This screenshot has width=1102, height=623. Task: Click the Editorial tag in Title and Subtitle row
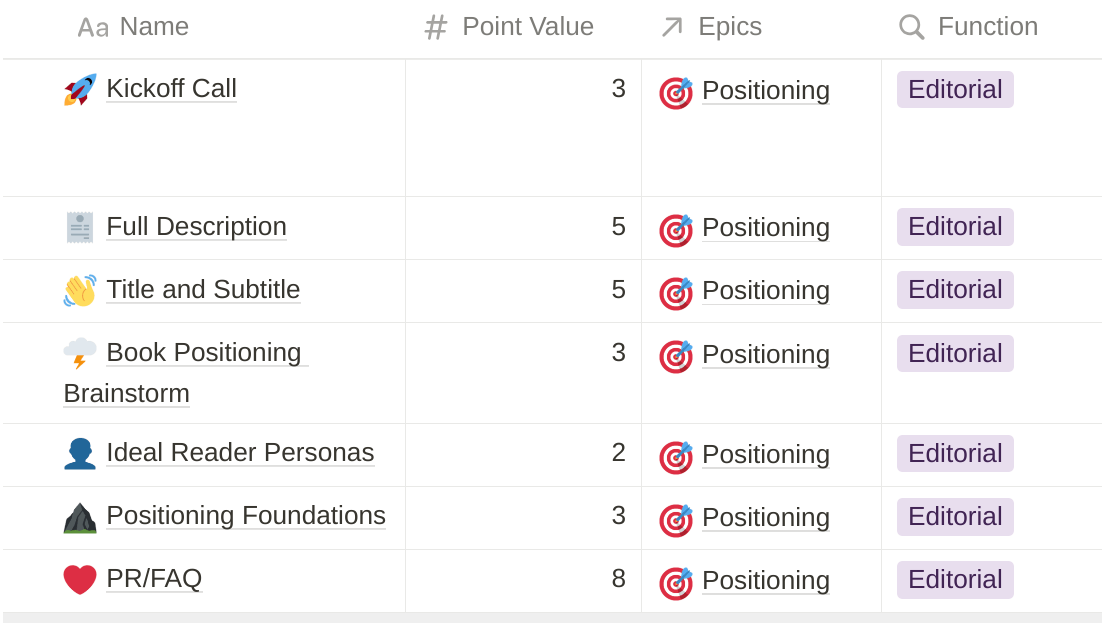955,290
